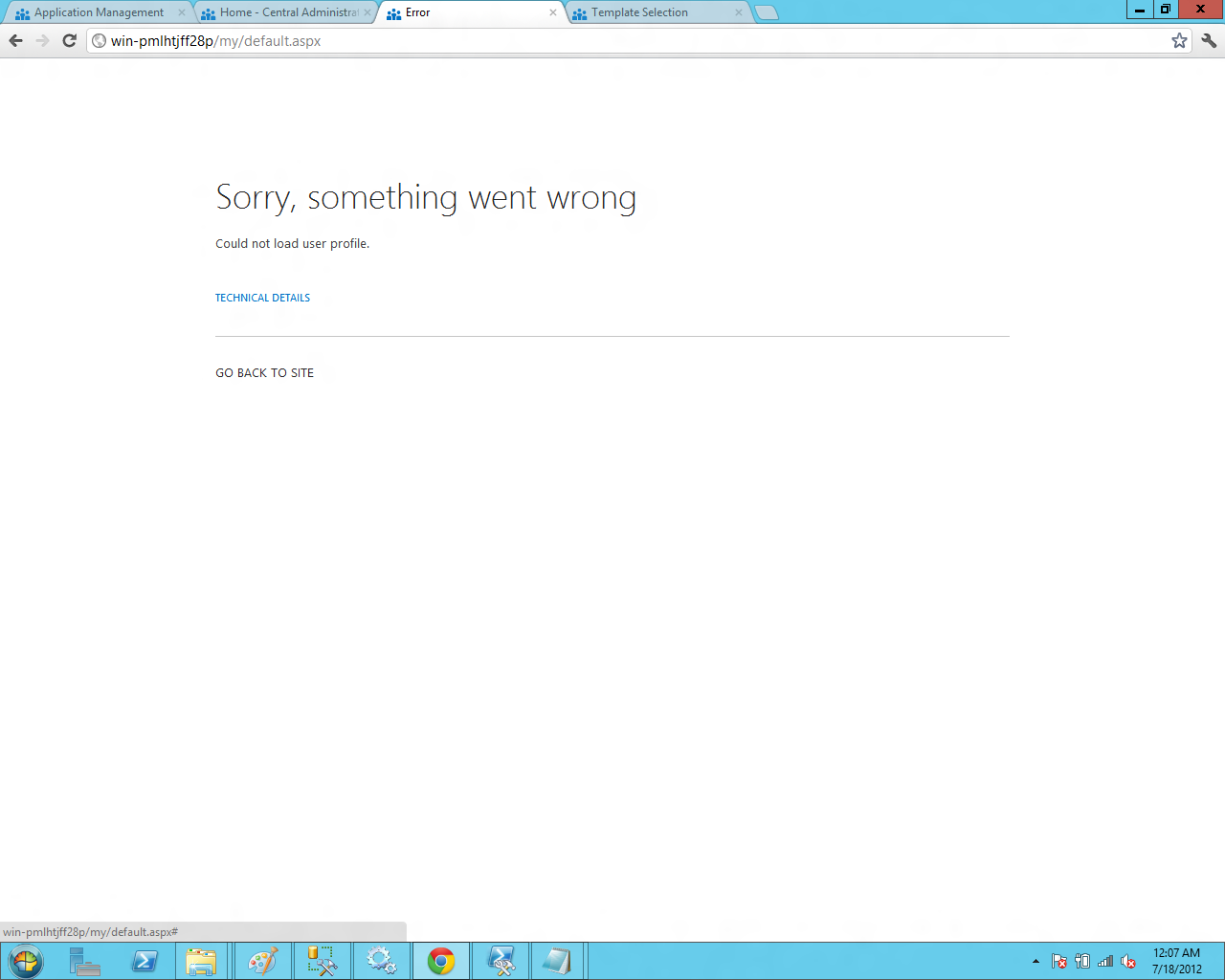
Task: Open the network status flyout
Action: tap(1104, 960)
